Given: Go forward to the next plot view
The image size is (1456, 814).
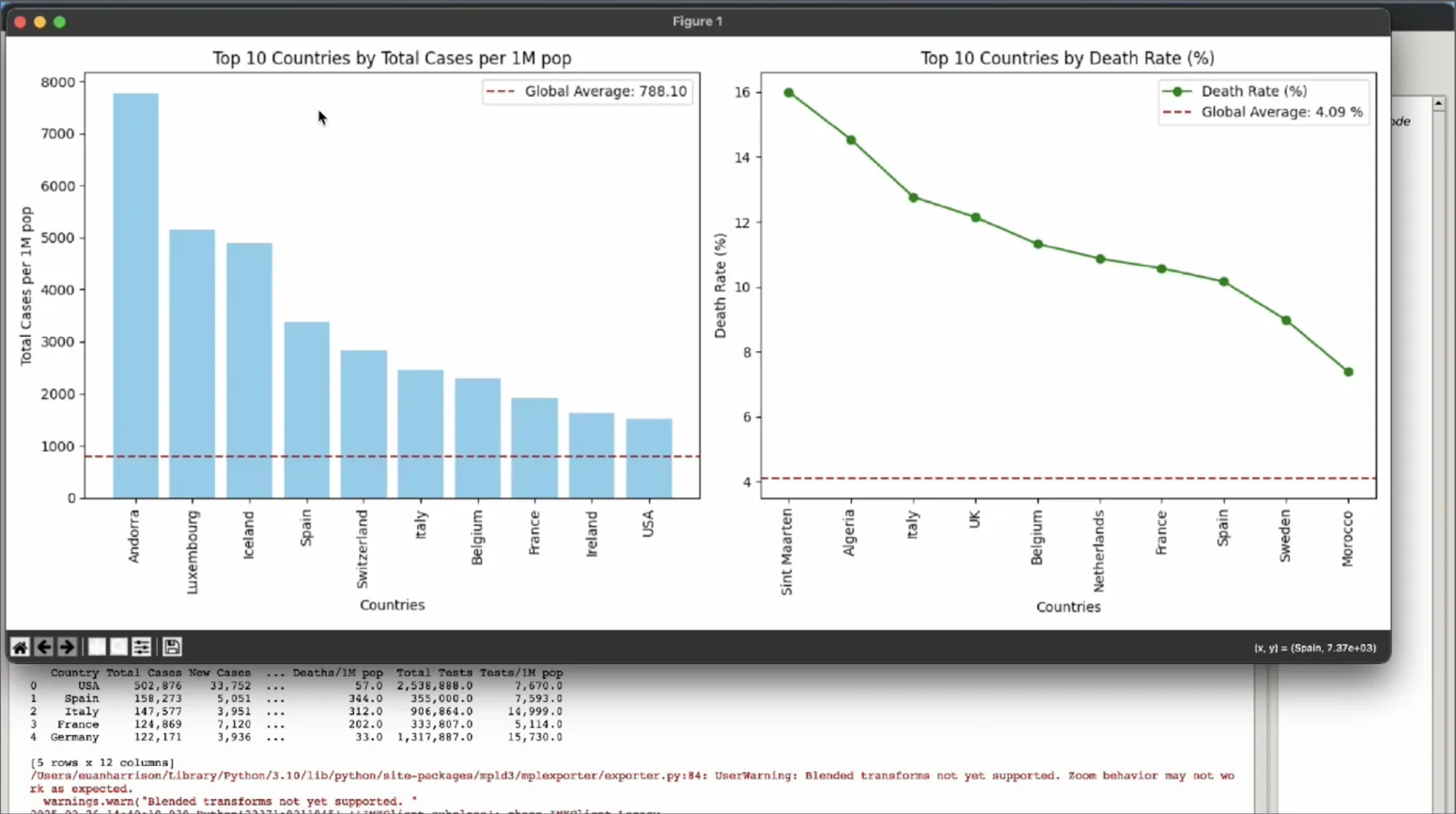Looking at the screenshot, I should coord(67,647).
